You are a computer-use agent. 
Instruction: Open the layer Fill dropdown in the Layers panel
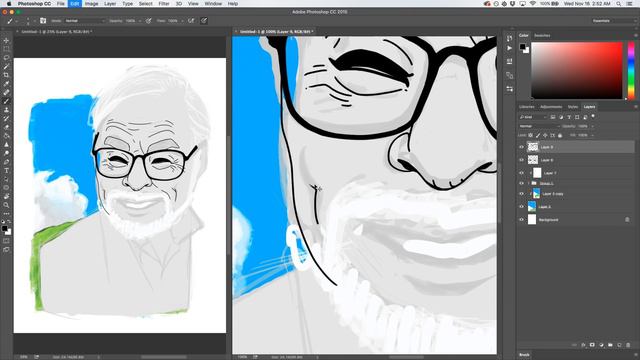pyautogui.click(x=592, y=135)
